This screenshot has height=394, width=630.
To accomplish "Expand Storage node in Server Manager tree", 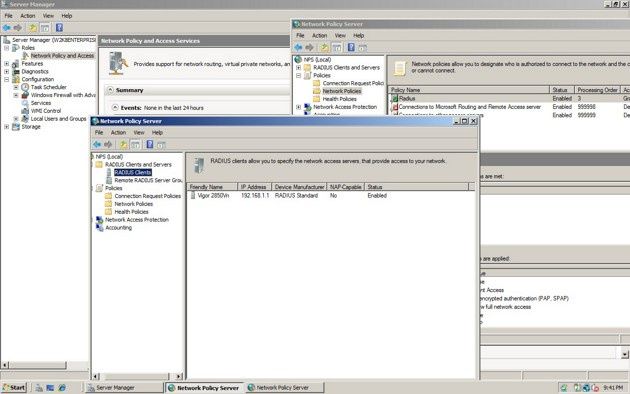I will [x=6, y=127].
